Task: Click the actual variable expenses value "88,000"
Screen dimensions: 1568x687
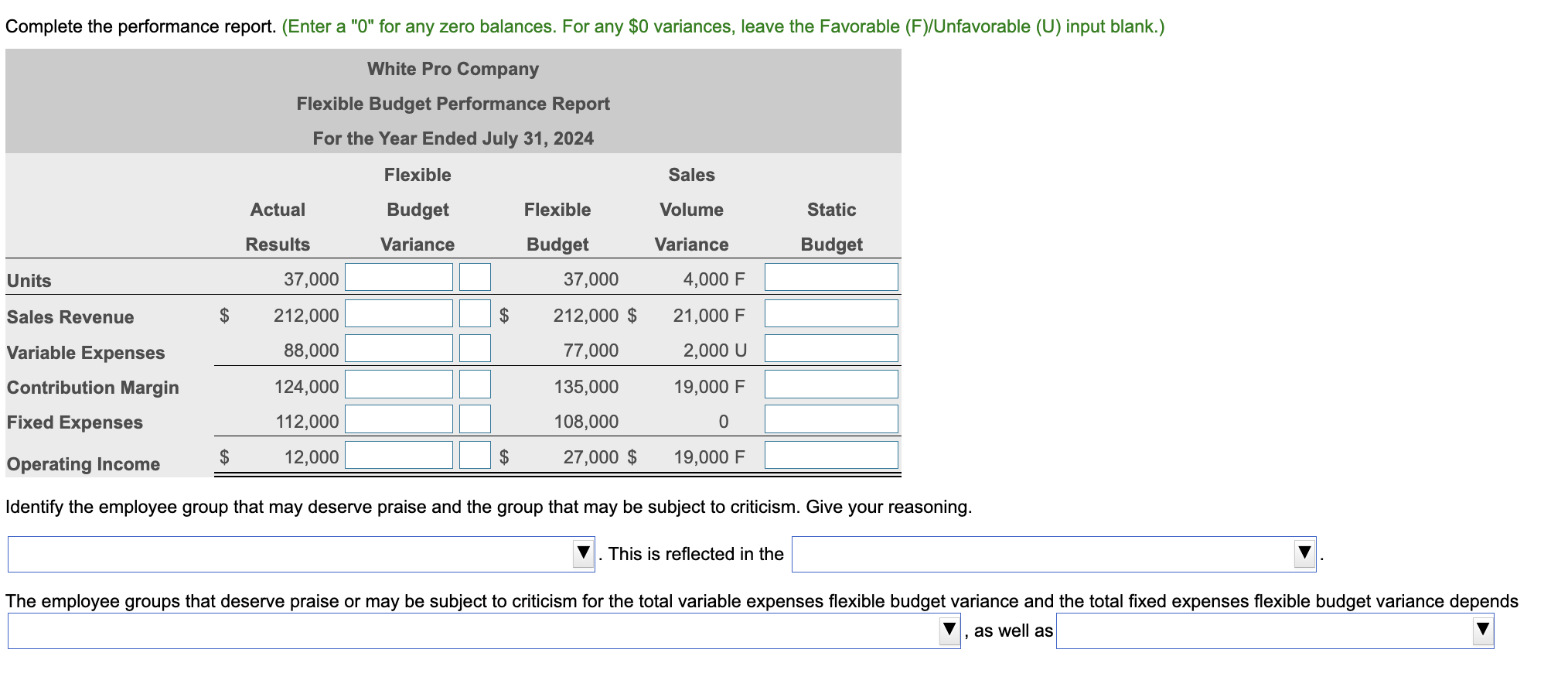Action: [x=311, y=350]
